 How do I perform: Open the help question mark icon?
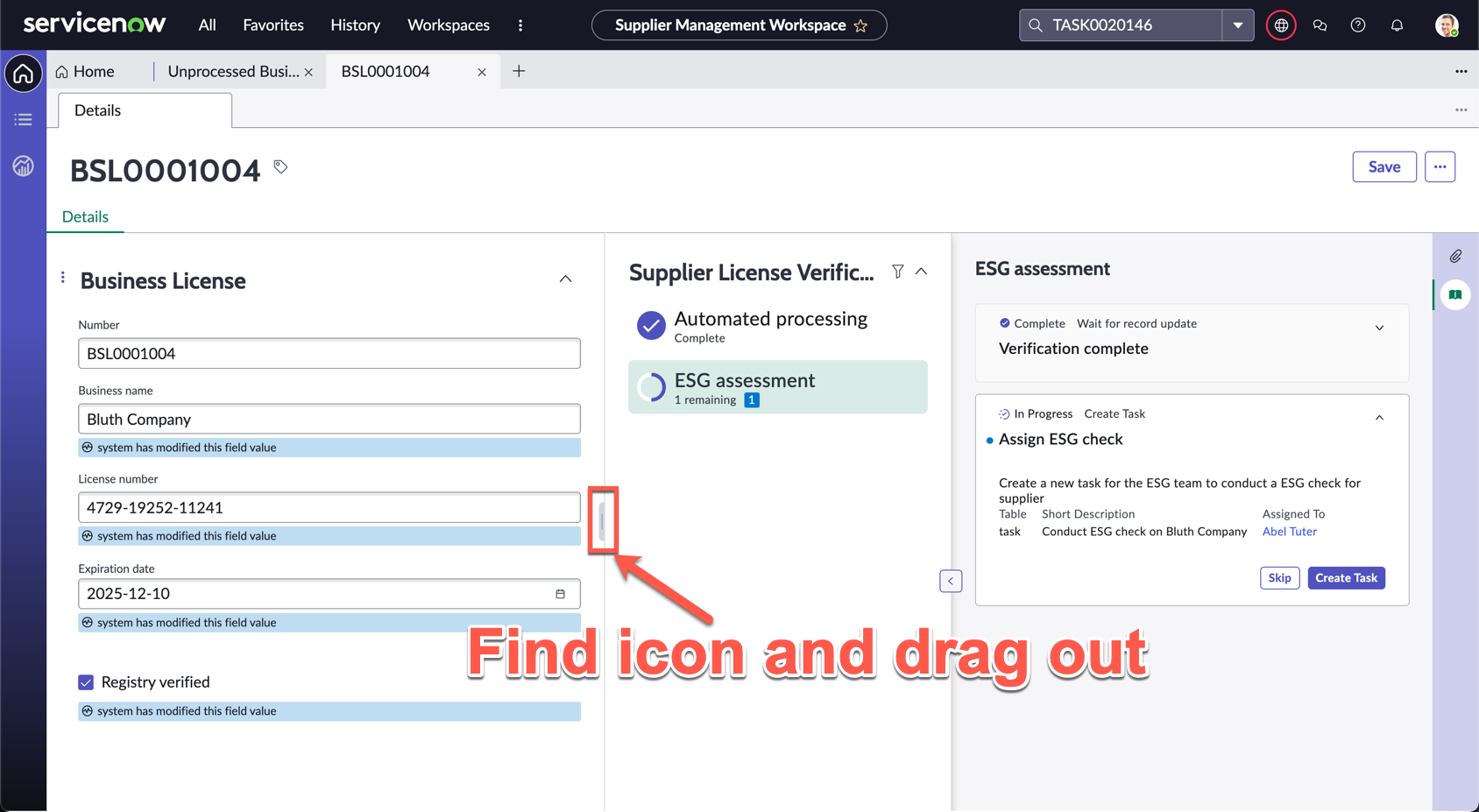tap(1357, 25)
